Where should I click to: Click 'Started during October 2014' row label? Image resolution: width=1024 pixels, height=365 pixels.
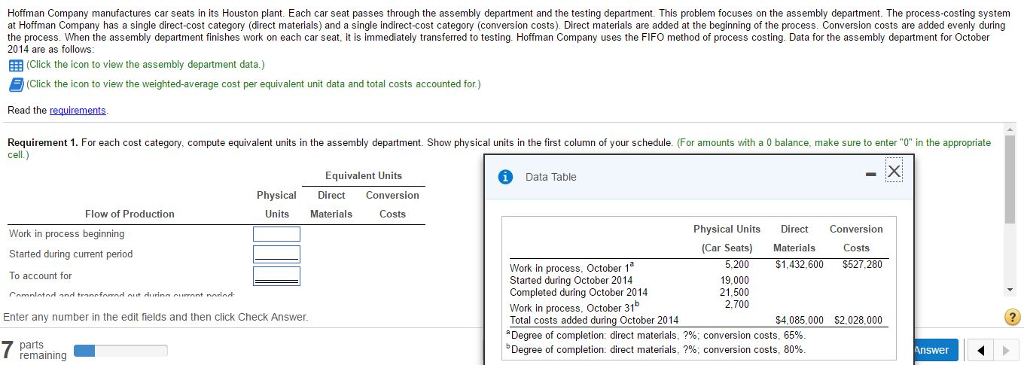click(x=571, y=280)
